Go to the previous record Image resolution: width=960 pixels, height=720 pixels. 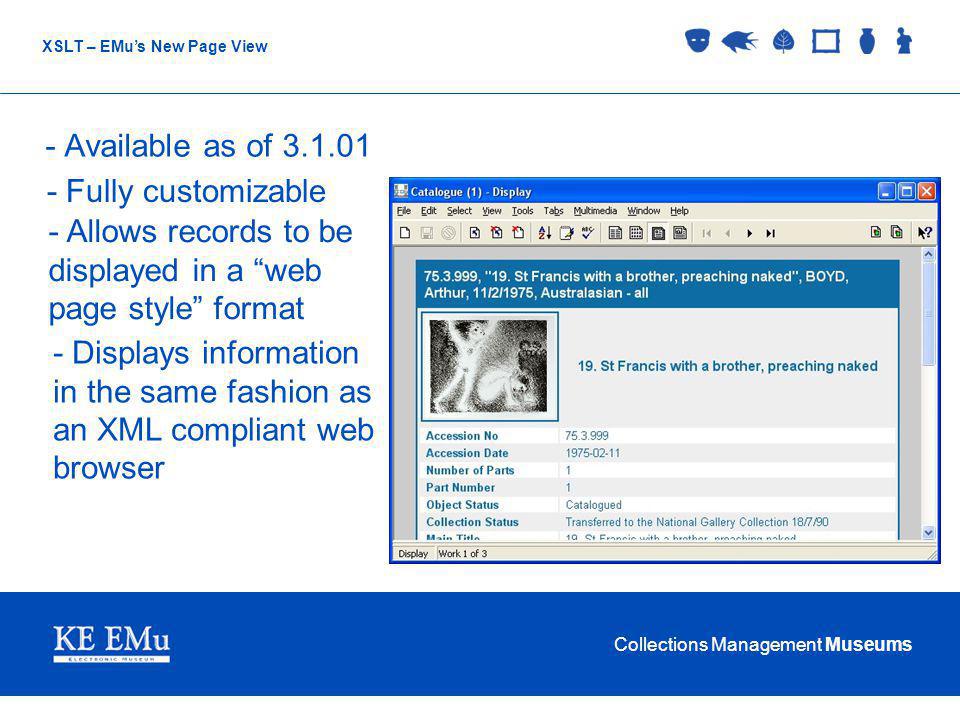click(x=728, y=233)
